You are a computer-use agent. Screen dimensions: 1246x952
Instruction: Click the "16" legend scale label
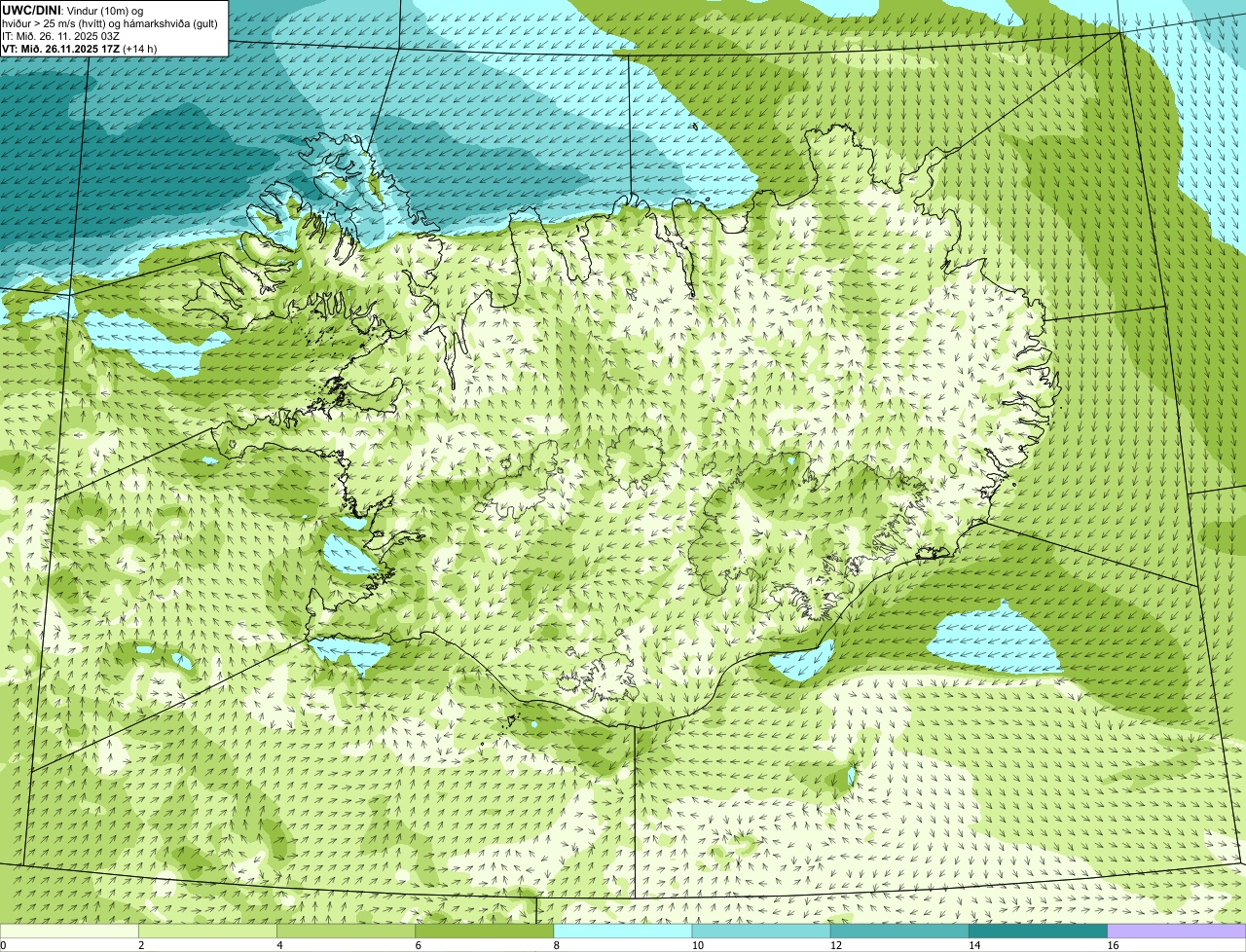click(1114, 945)
